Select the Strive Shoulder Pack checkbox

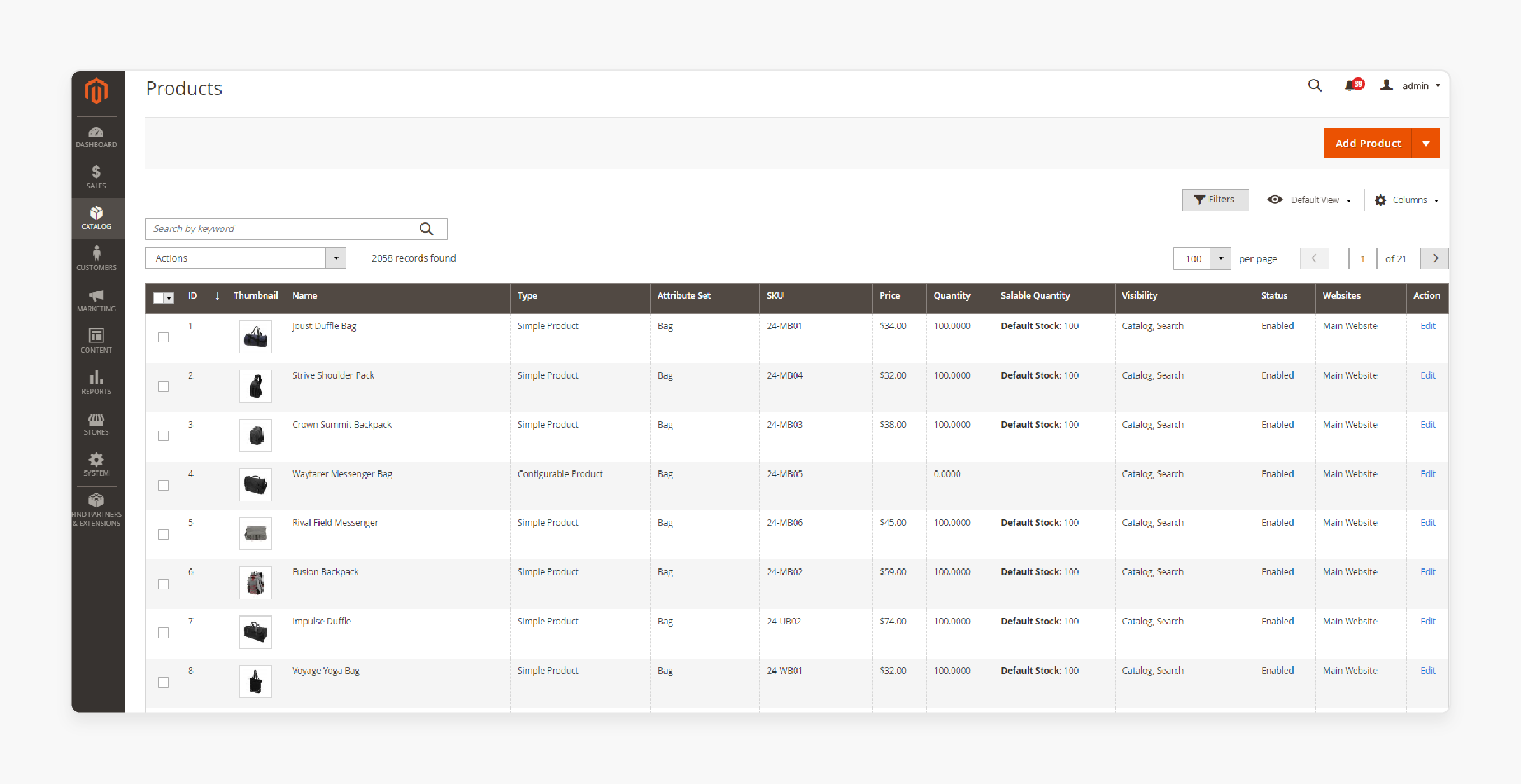164,387
